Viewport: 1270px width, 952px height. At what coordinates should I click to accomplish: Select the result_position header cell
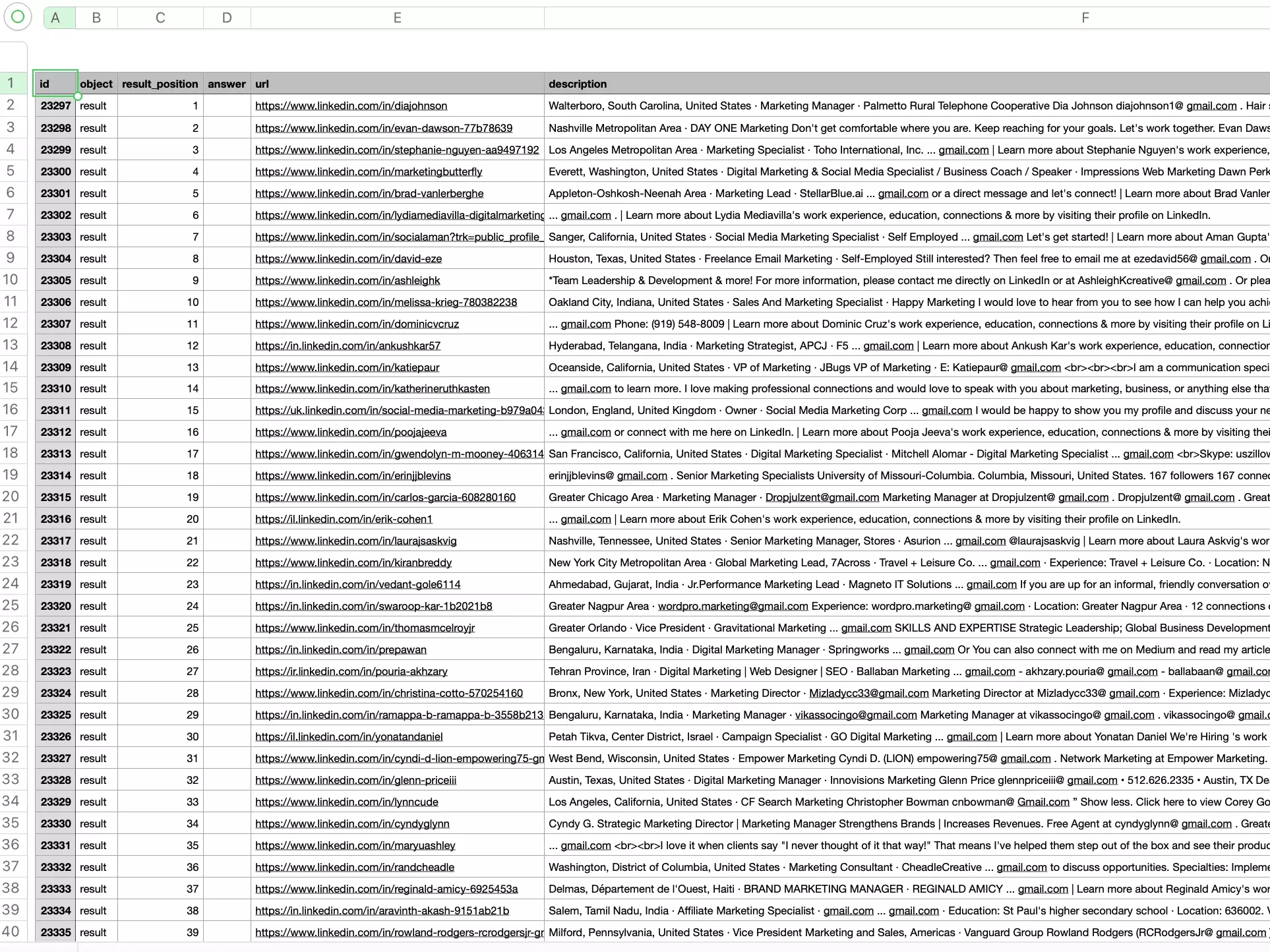tap(160, 84)
